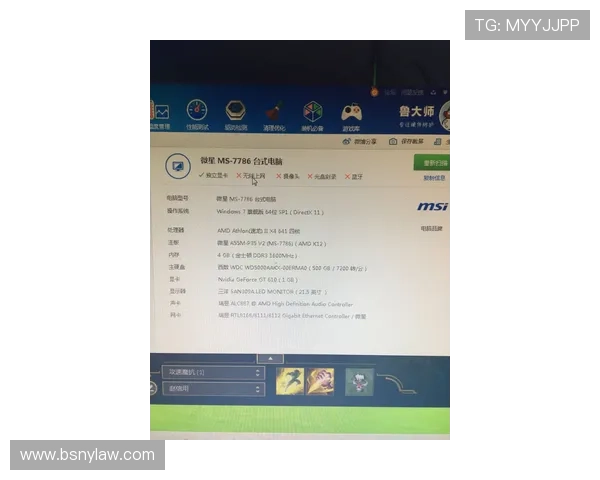Image resolution: width=600 pixels, height=480 pixels.
Task: Click the link below the rescan button
Action: click(434, 178)
